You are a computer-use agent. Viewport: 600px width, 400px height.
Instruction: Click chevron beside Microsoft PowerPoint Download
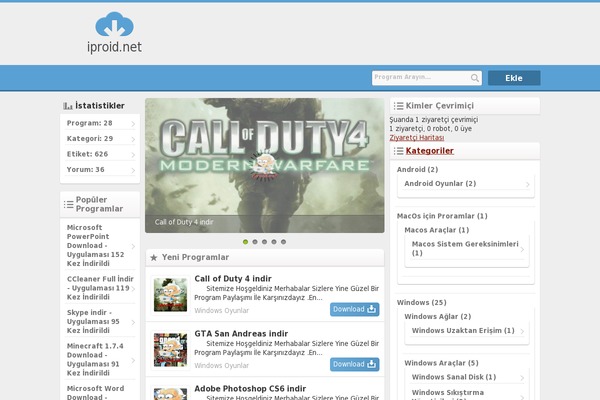click(x=133, y=246)
